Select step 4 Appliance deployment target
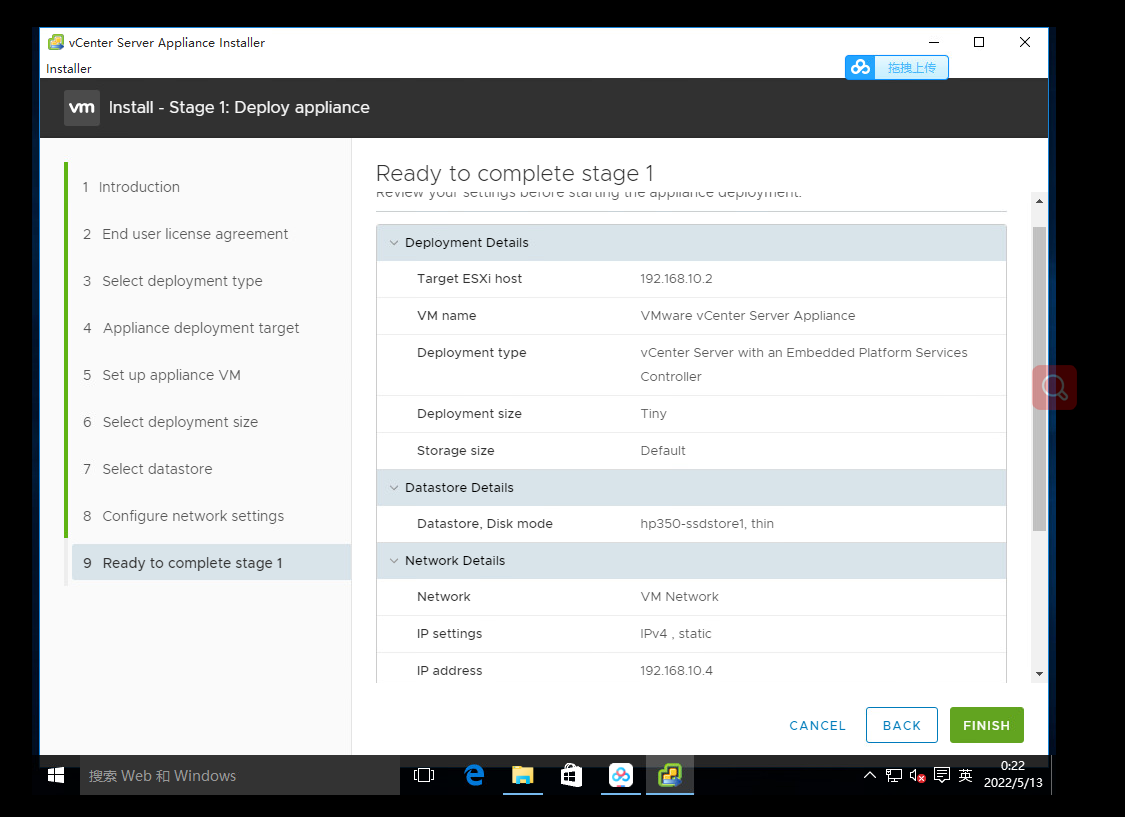This screenshot has height=817, width=1125. pos(200,327)
